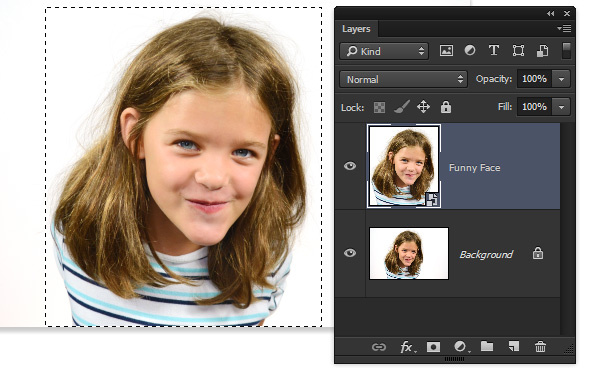The width and height of the screenshot is (600, 375).
Task: Filter for adjustment layers icon
Action: 470,51
